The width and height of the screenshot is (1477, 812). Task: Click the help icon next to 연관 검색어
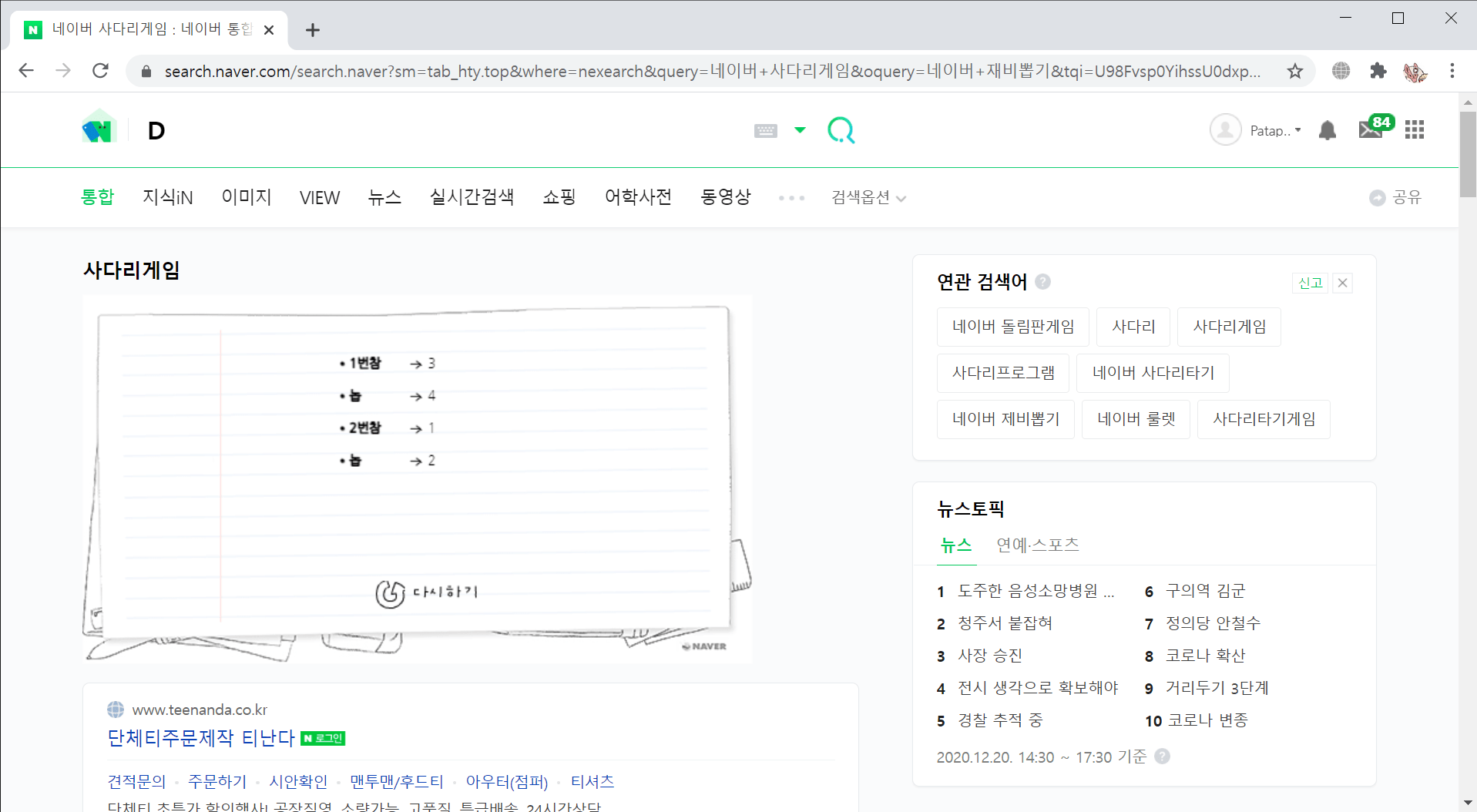(1042, 282)
